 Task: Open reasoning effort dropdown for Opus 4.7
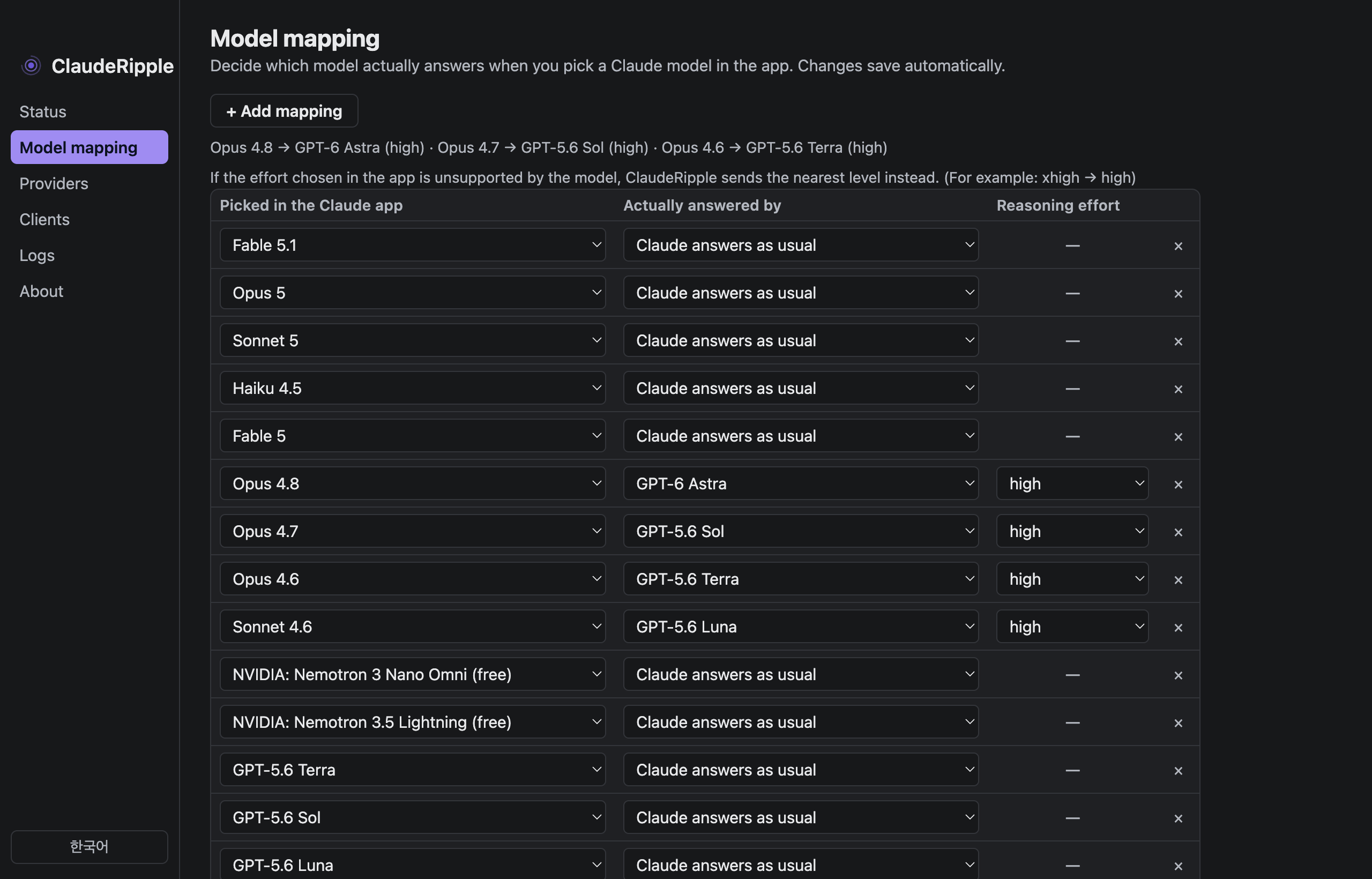[x=1072, y=531]
